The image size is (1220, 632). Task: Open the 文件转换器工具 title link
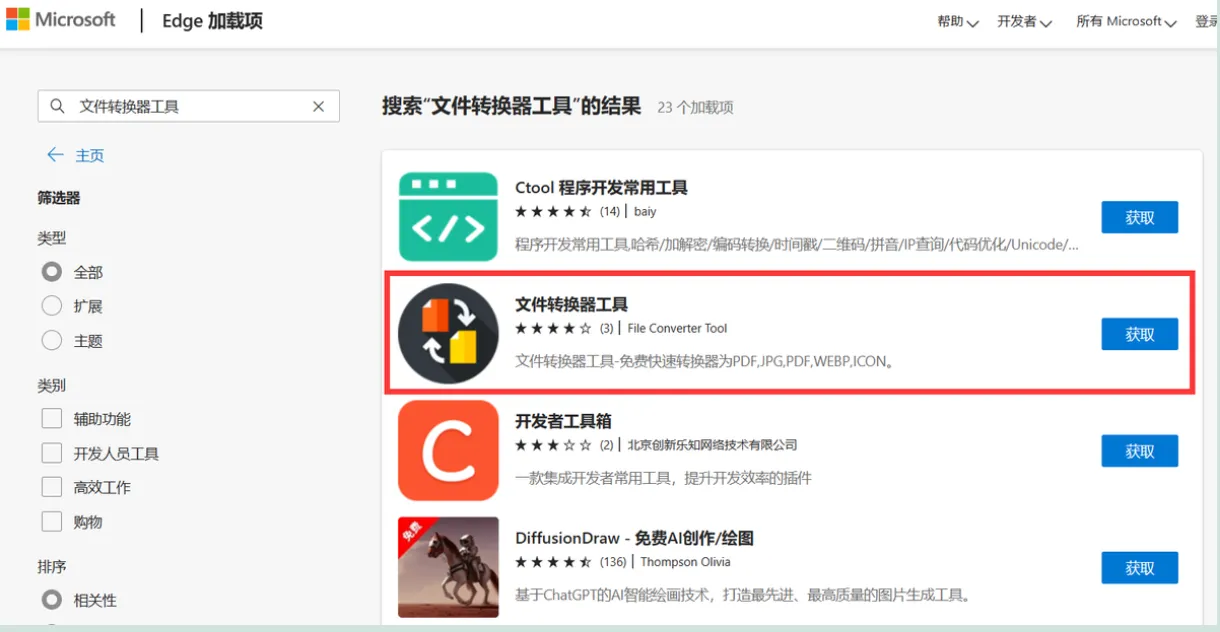coord(571,305)
